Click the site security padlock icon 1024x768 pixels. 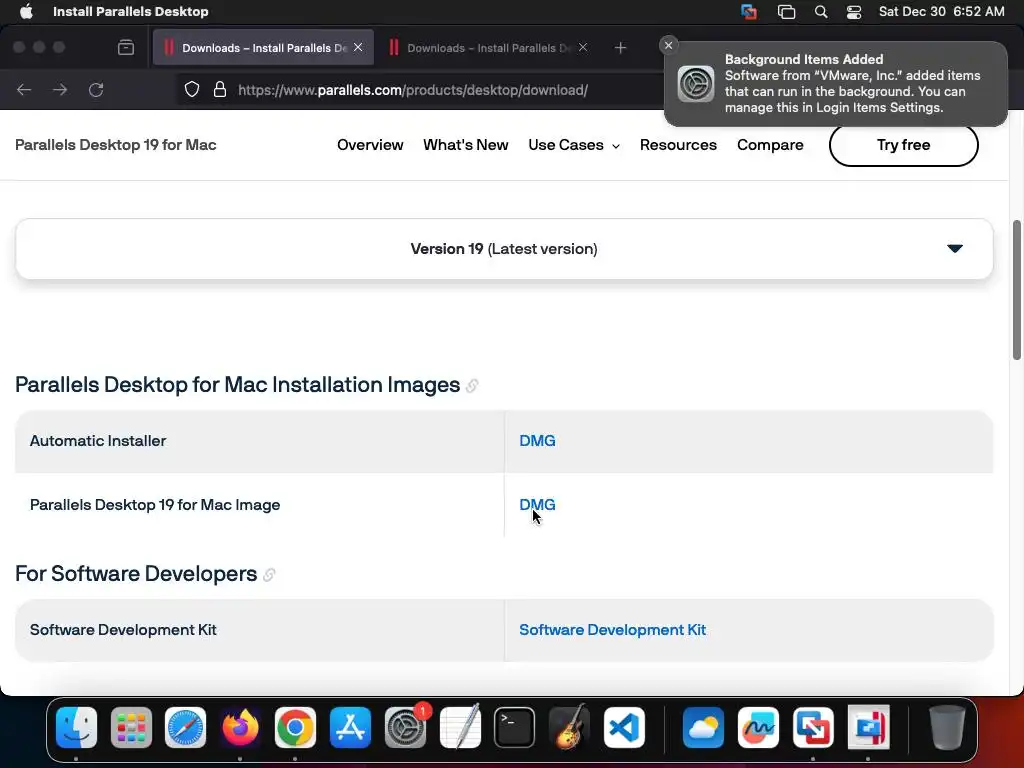click(x=220, y=89)
